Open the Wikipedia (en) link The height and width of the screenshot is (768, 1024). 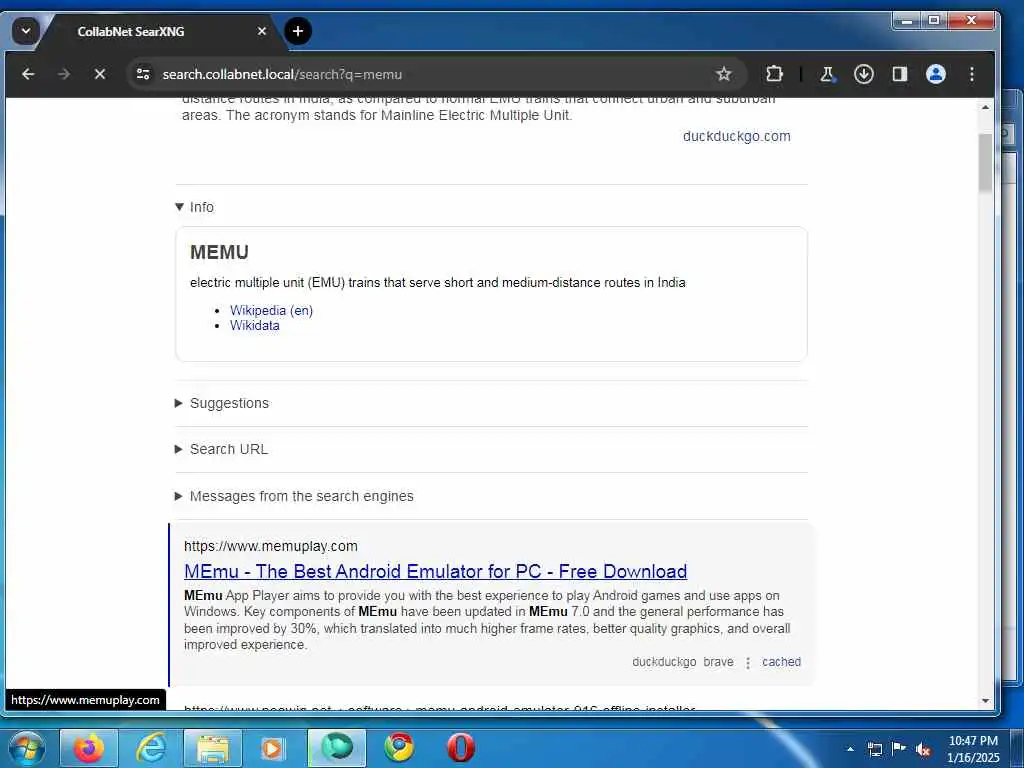coord(271,311)
